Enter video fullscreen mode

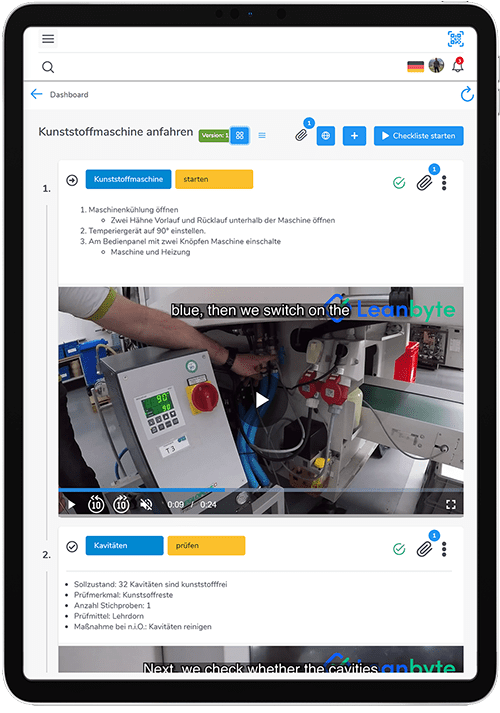(451, 504)
